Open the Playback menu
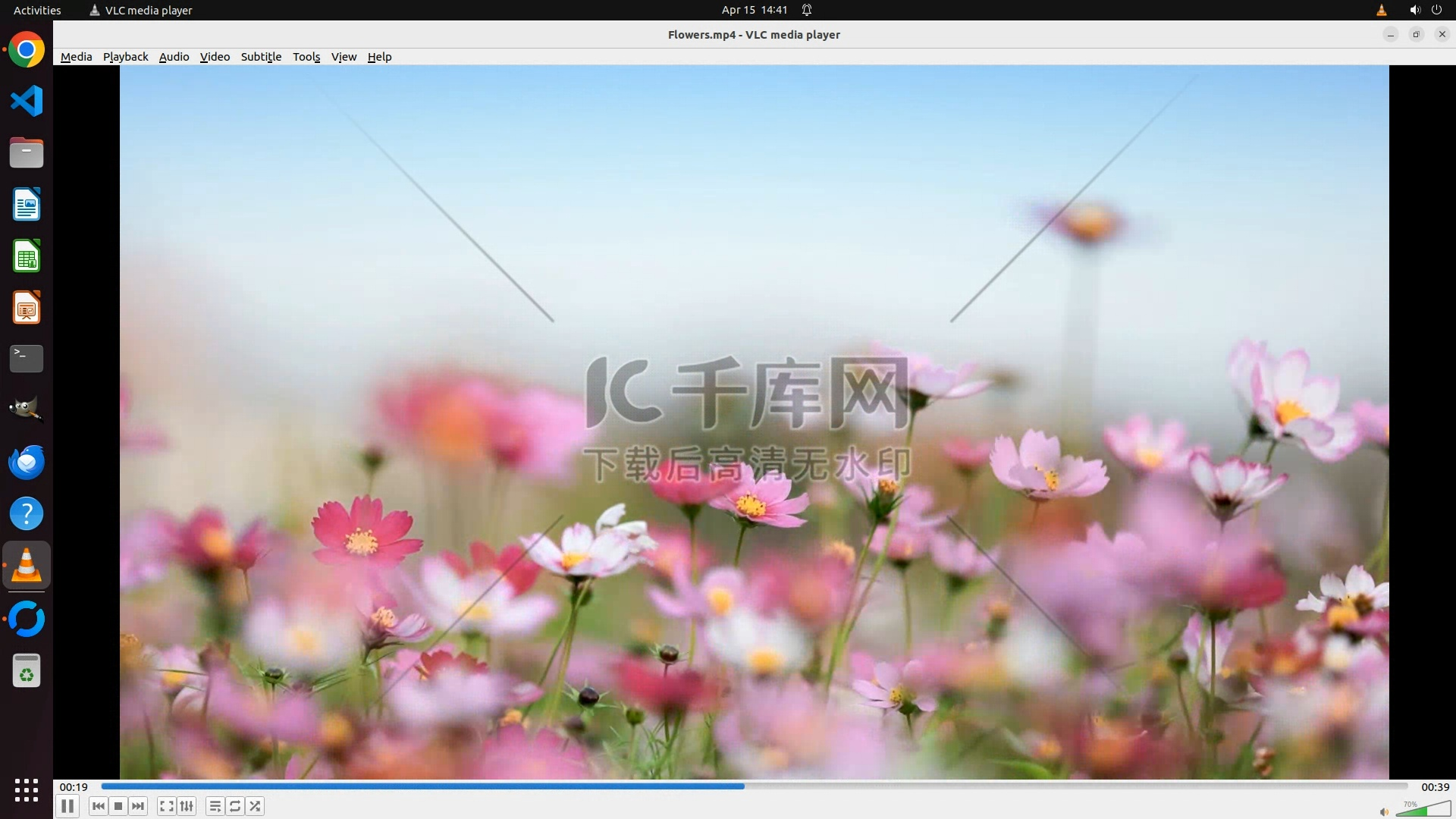The image size is (1456, 819). pos(125,57)
